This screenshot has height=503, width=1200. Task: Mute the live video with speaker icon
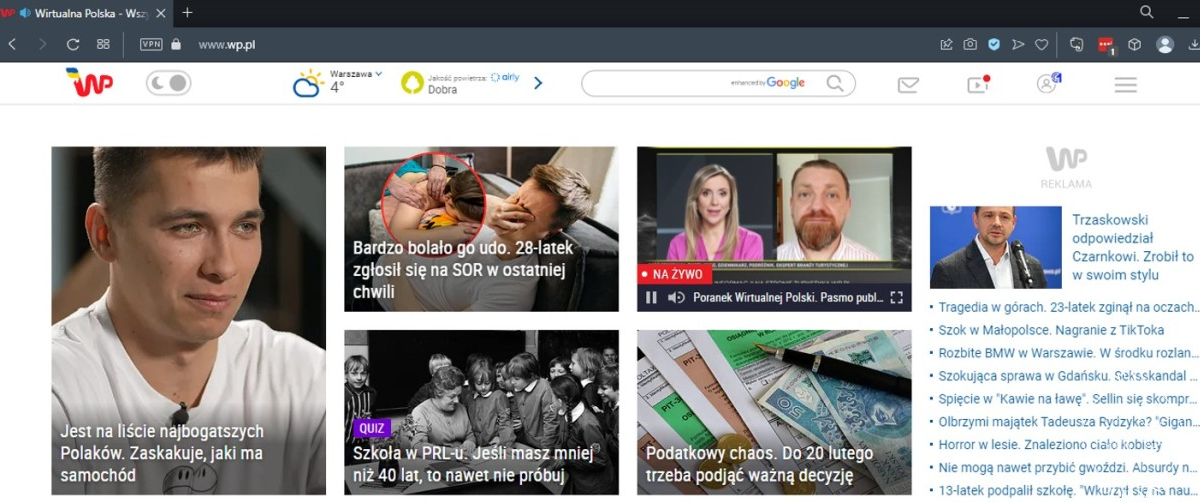(676, 297)
